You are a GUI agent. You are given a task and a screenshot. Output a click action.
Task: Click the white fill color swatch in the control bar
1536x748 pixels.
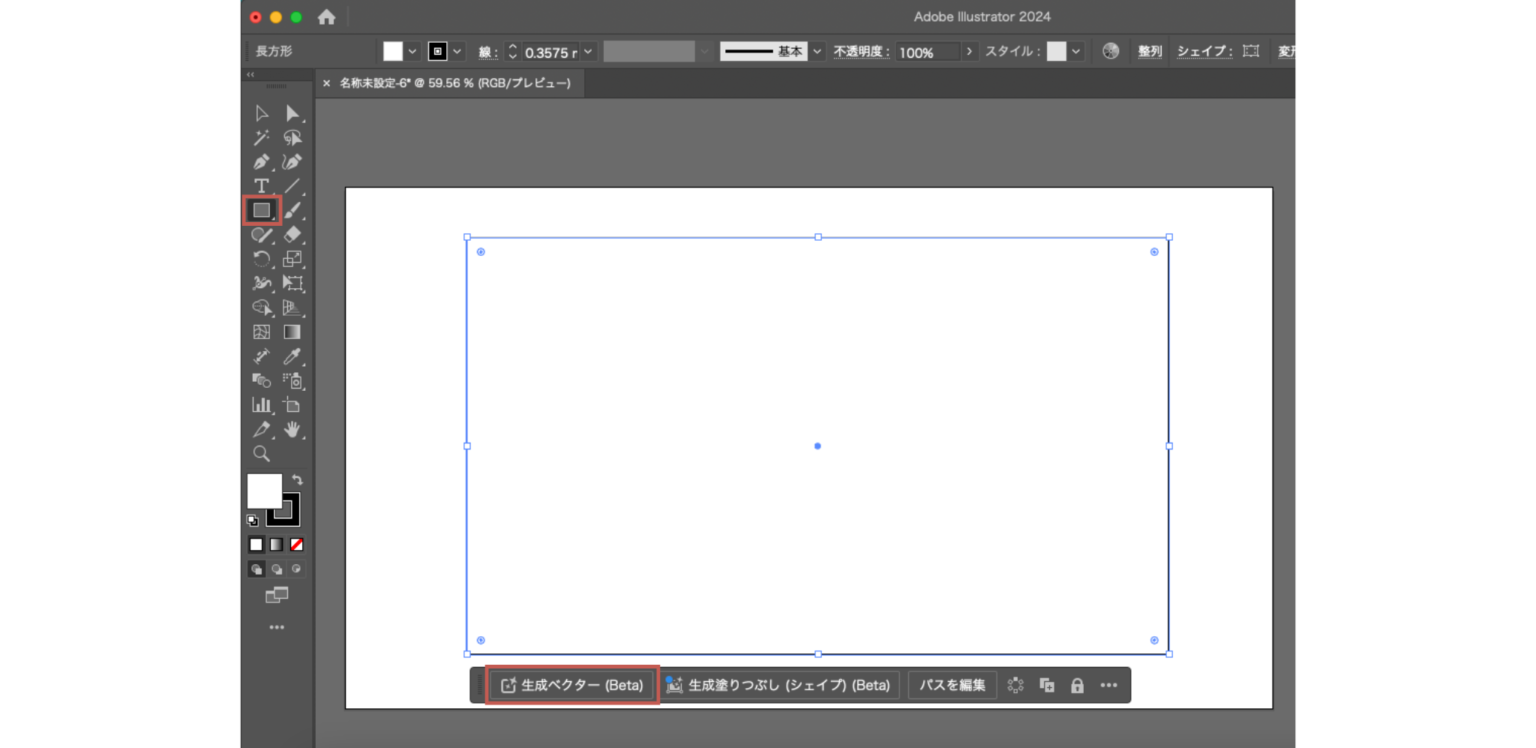(x=392, y=51)
